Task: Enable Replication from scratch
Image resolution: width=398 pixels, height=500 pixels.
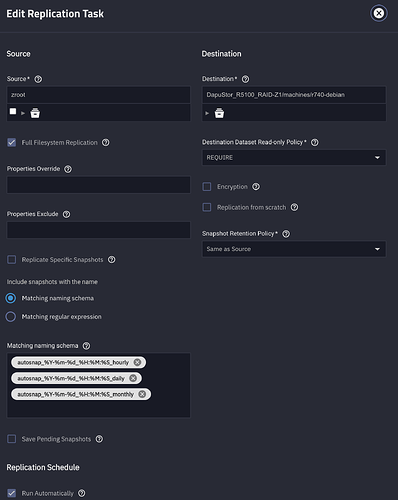Action: (x=207, y=207)
